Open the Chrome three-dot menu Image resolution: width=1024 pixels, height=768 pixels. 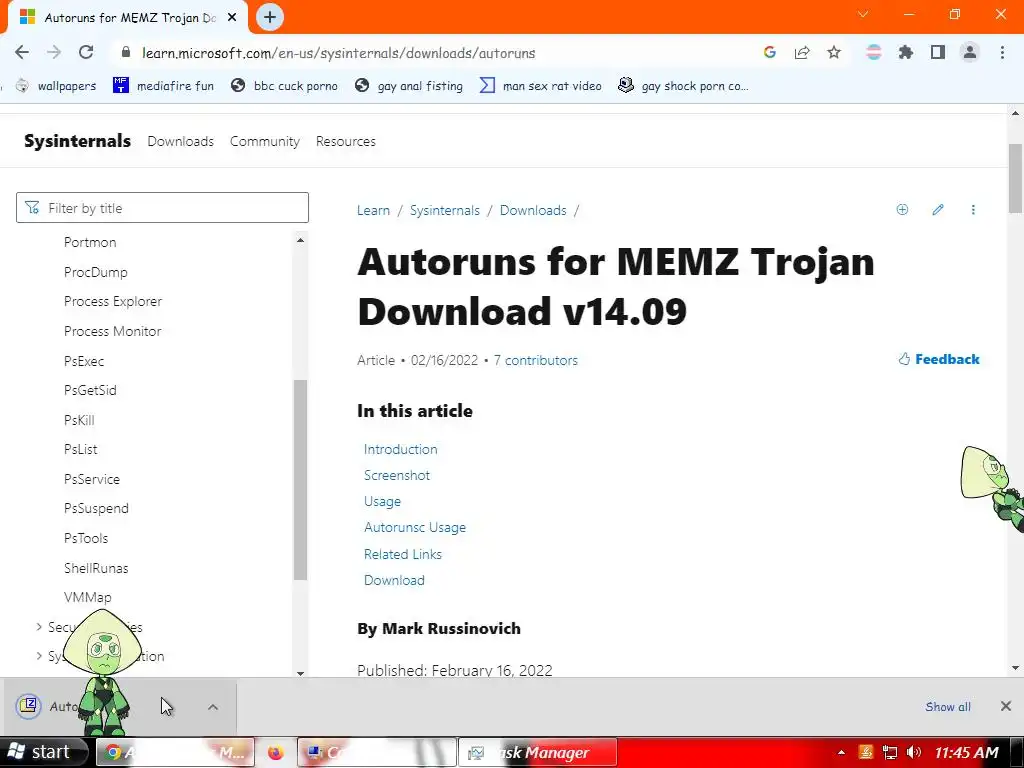point(1002,53)
